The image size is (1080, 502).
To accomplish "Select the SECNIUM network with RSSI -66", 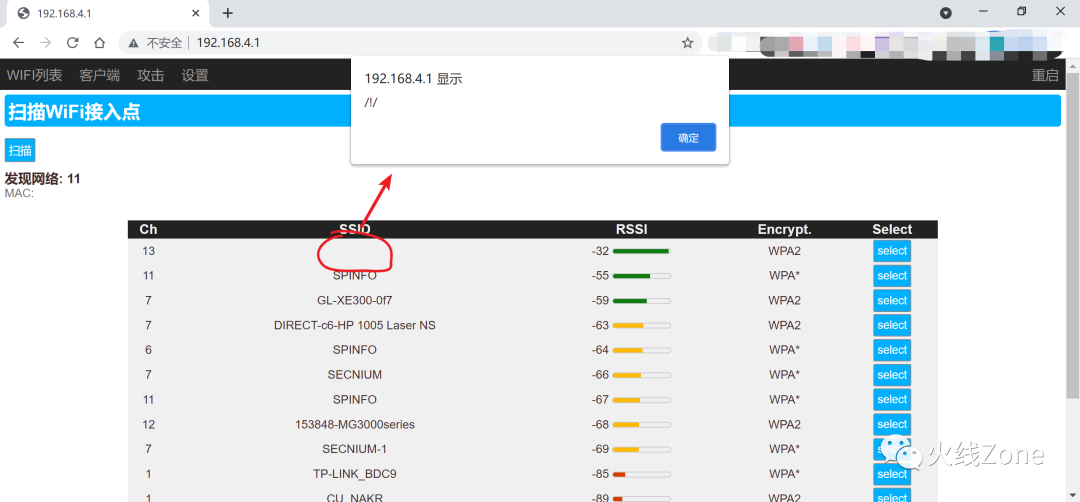I will [892, 375].
